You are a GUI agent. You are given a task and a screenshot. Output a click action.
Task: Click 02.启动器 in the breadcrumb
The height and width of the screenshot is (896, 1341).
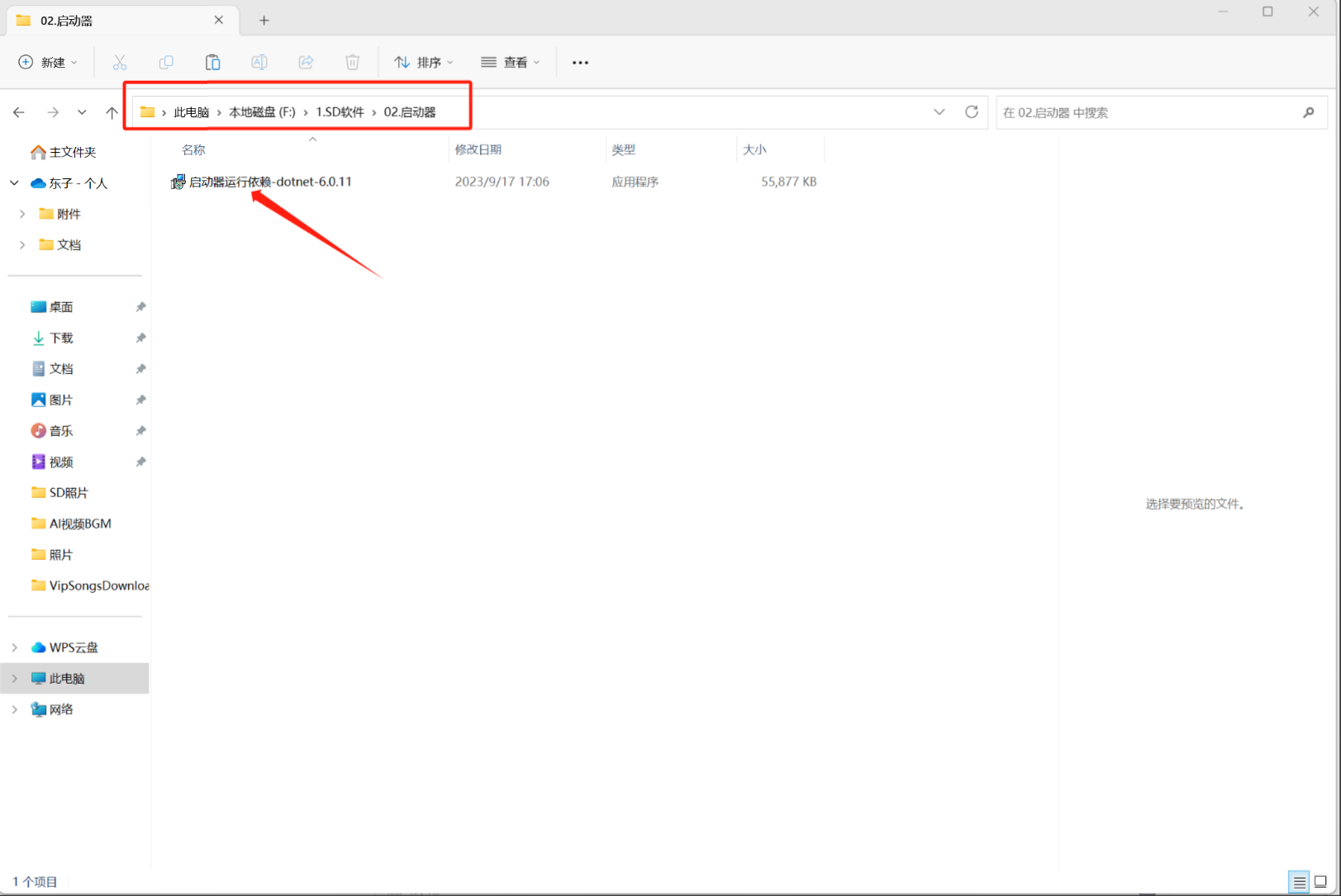point(410,112)
